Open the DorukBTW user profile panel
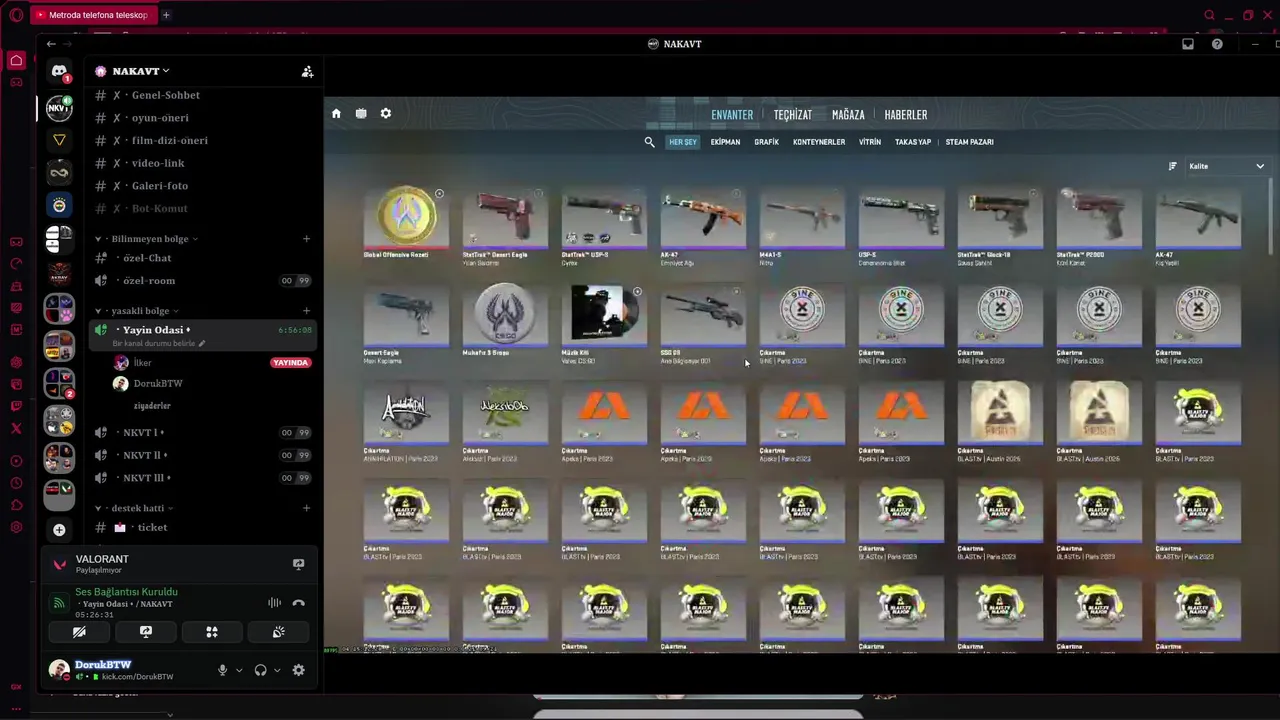Image resolution: width=1280 pixels, height=720 pixels. click(125, 670)
